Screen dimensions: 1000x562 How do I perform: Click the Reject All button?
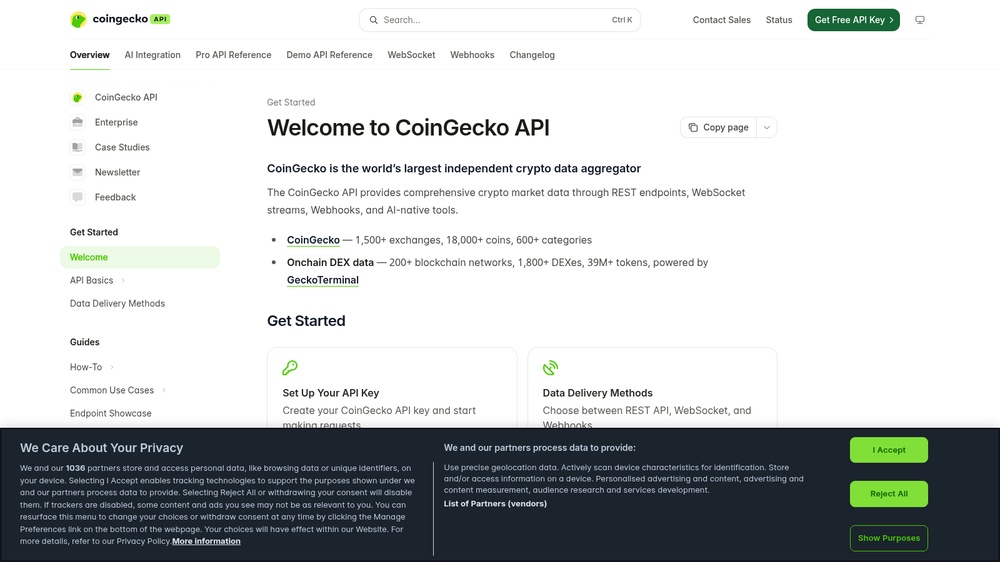pos(888,494)
